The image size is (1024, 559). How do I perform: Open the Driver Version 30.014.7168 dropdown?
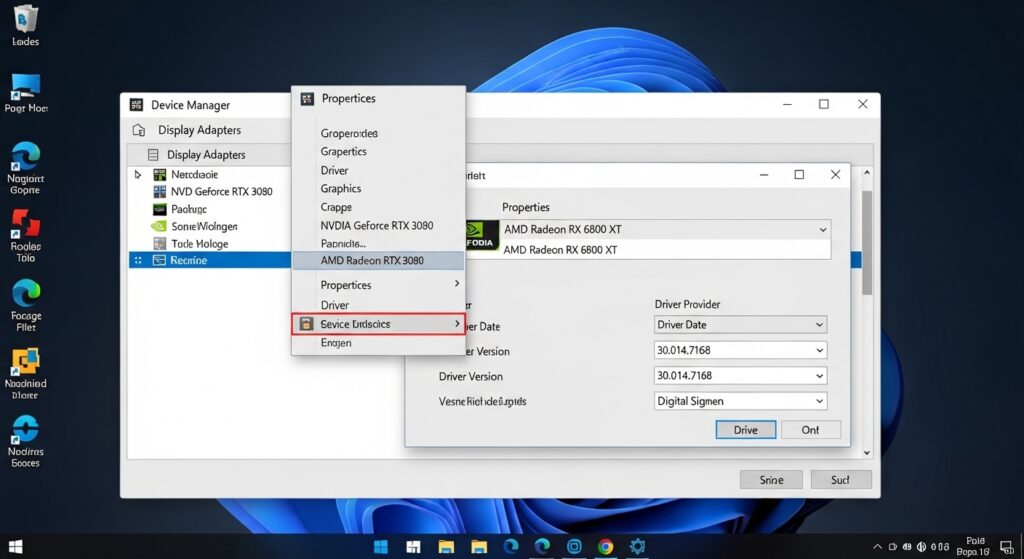click(x=741, y=375)
